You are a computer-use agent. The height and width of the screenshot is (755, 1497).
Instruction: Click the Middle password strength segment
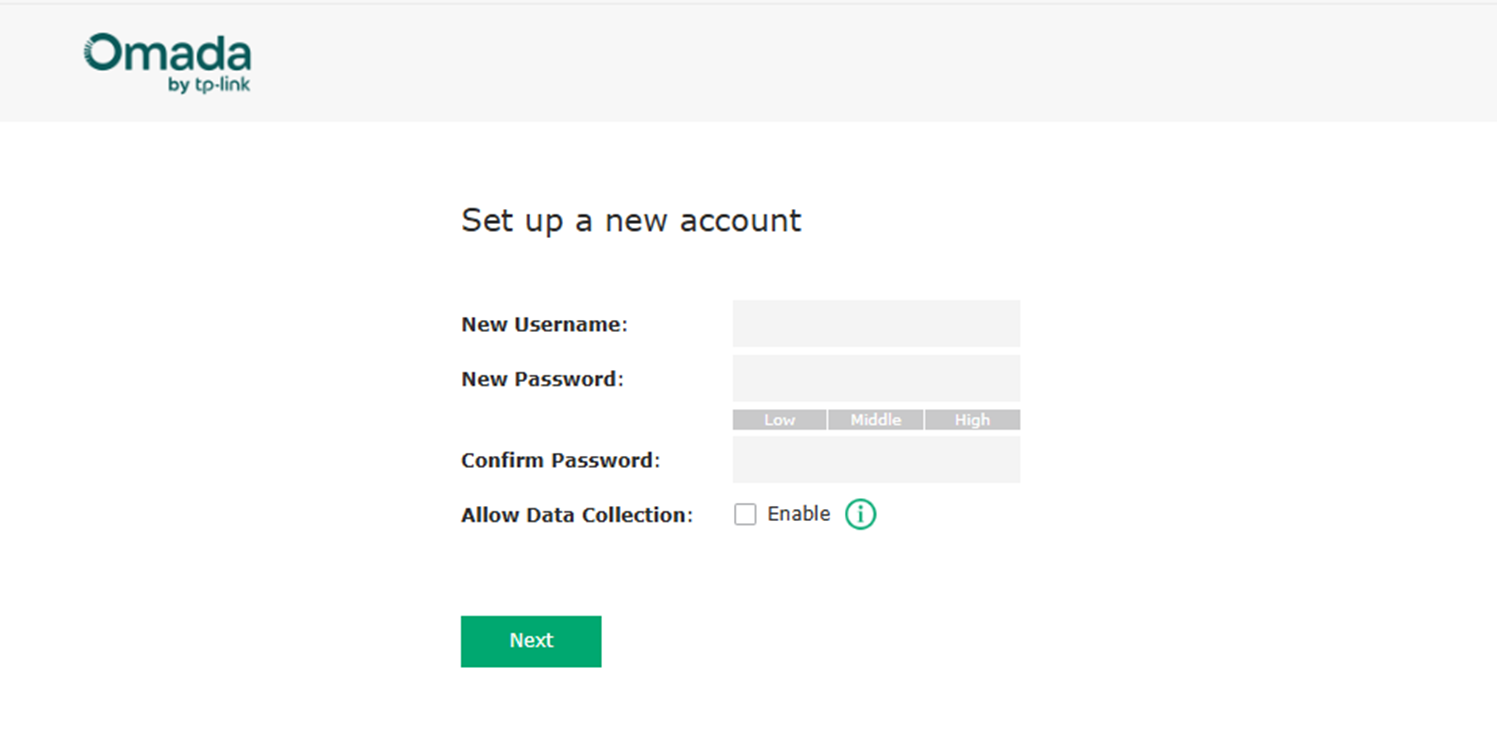(x=875, y=420)
